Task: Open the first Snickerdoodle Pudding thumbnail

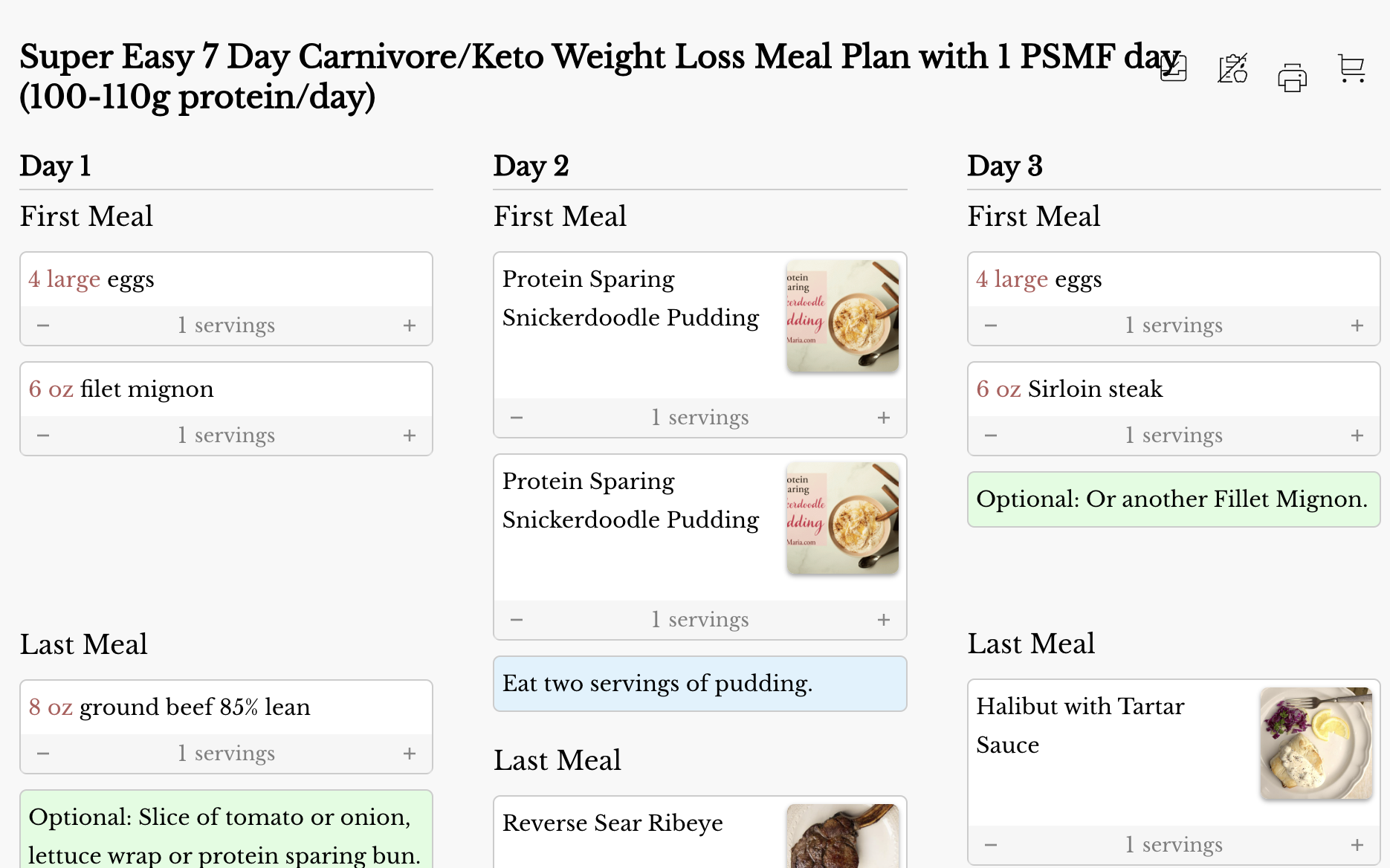Action: [842, 316]
